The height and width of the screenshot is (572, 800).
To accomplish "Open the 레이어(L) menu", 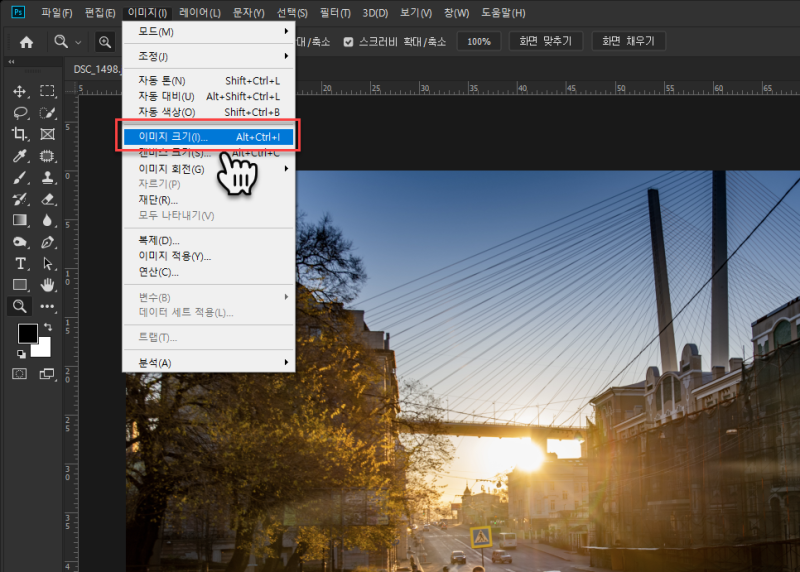I will [x=200, y=13].
